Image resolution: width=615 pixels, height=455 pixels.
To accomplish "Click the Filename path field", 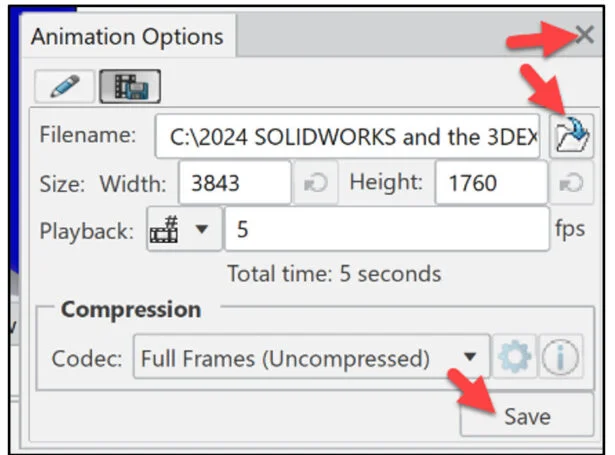I will 347,136.
